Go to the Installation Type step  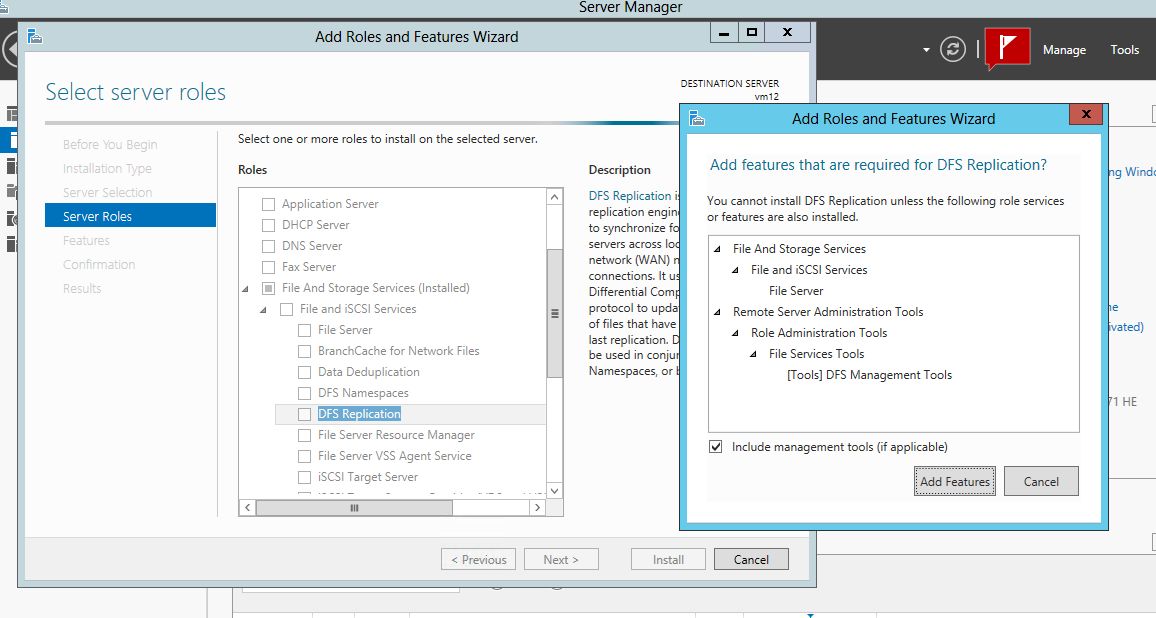click(107, 169)
